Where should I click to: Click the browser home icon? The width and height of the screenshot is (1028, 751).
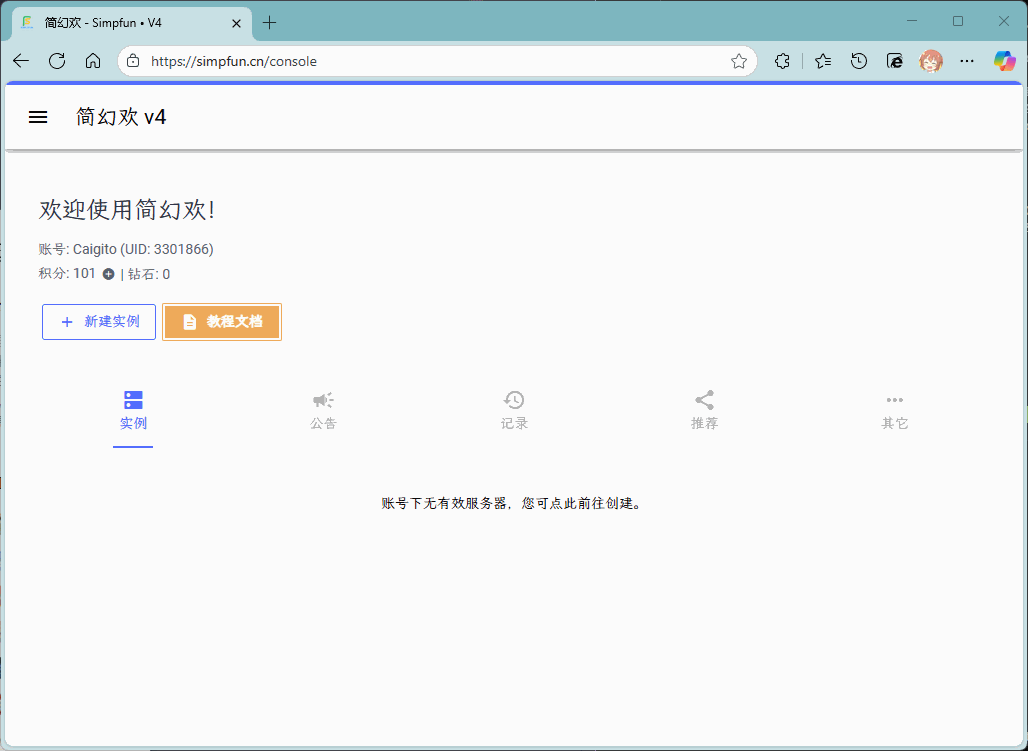pyautogui.click(x=93, y=61)
